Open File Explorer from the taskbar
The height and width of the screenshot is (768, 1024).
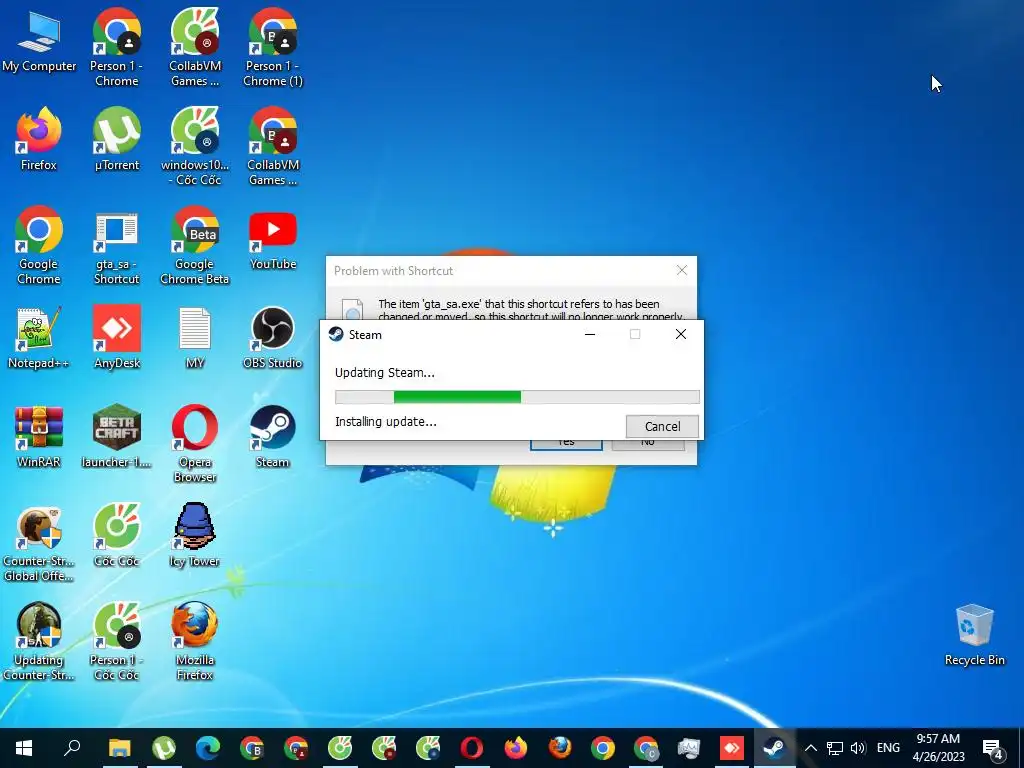click(120, 748)
